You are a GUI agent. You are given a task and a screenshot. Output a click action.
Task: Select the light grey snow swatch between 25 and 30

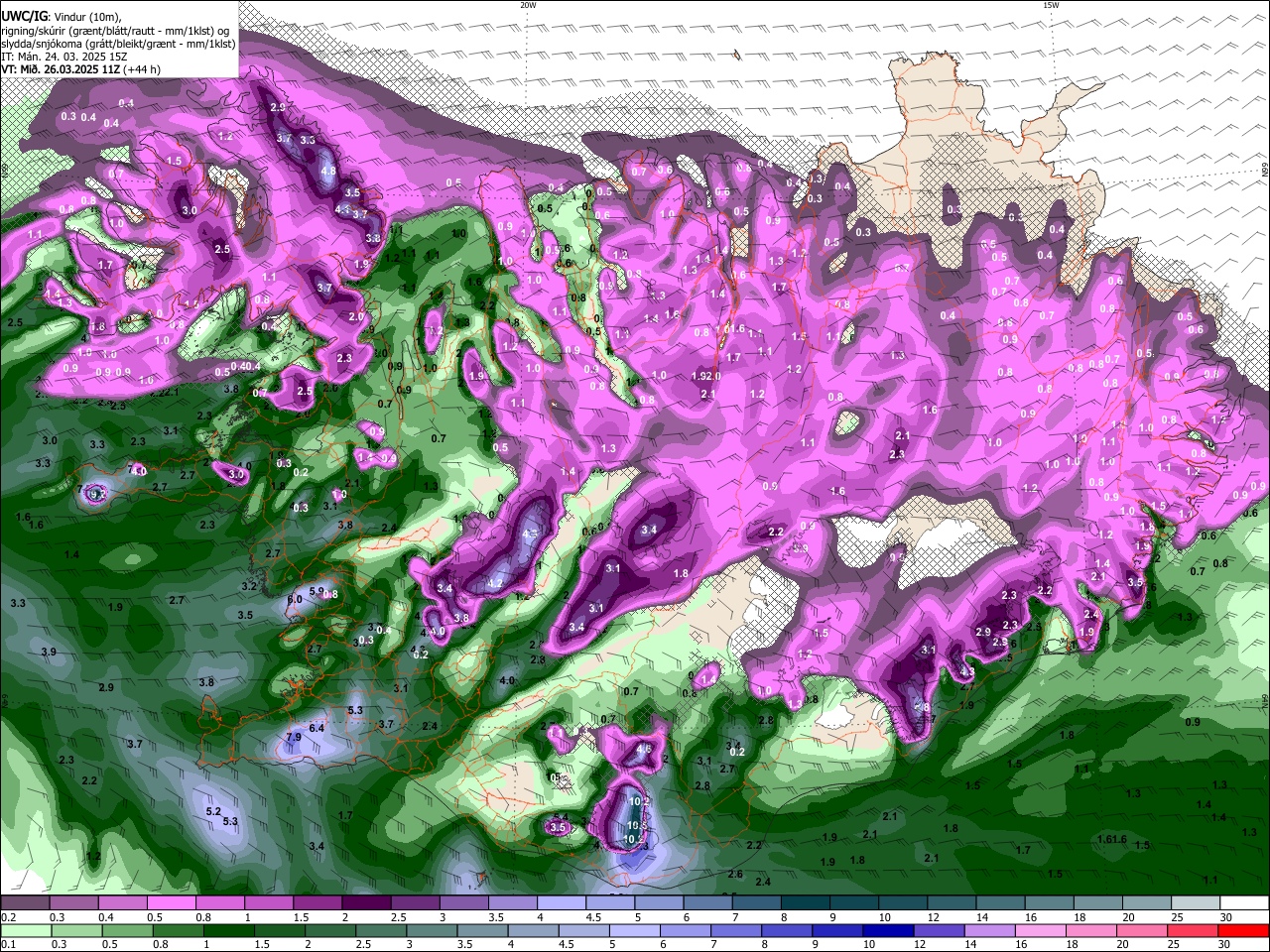pos(1197,903)
